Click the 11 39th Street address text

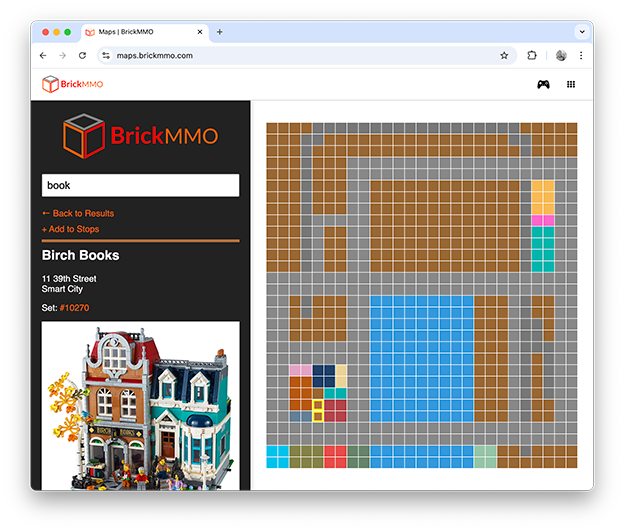(x=69, y=279)
